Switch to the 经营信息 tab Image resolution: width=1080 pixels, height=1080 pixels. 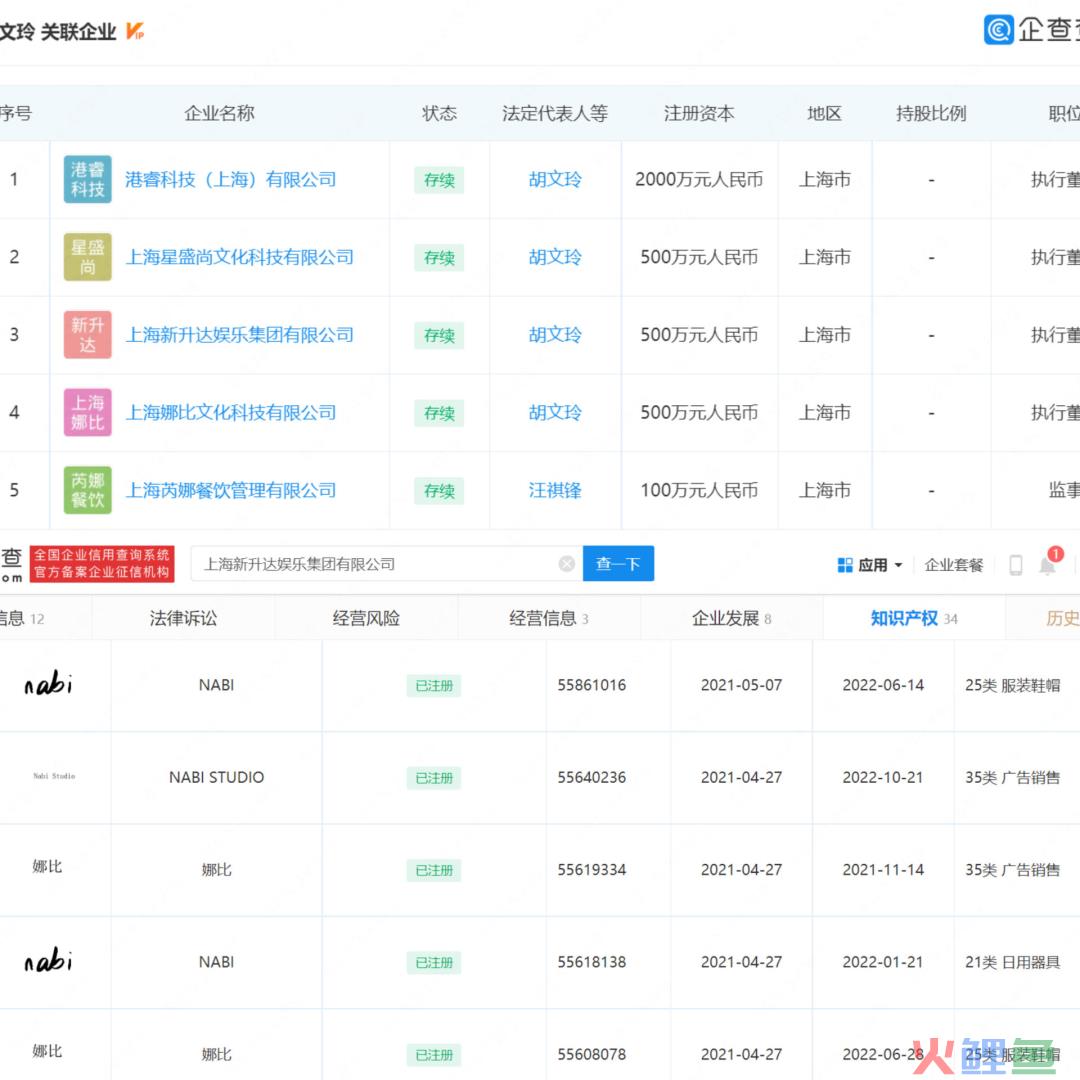548,619
